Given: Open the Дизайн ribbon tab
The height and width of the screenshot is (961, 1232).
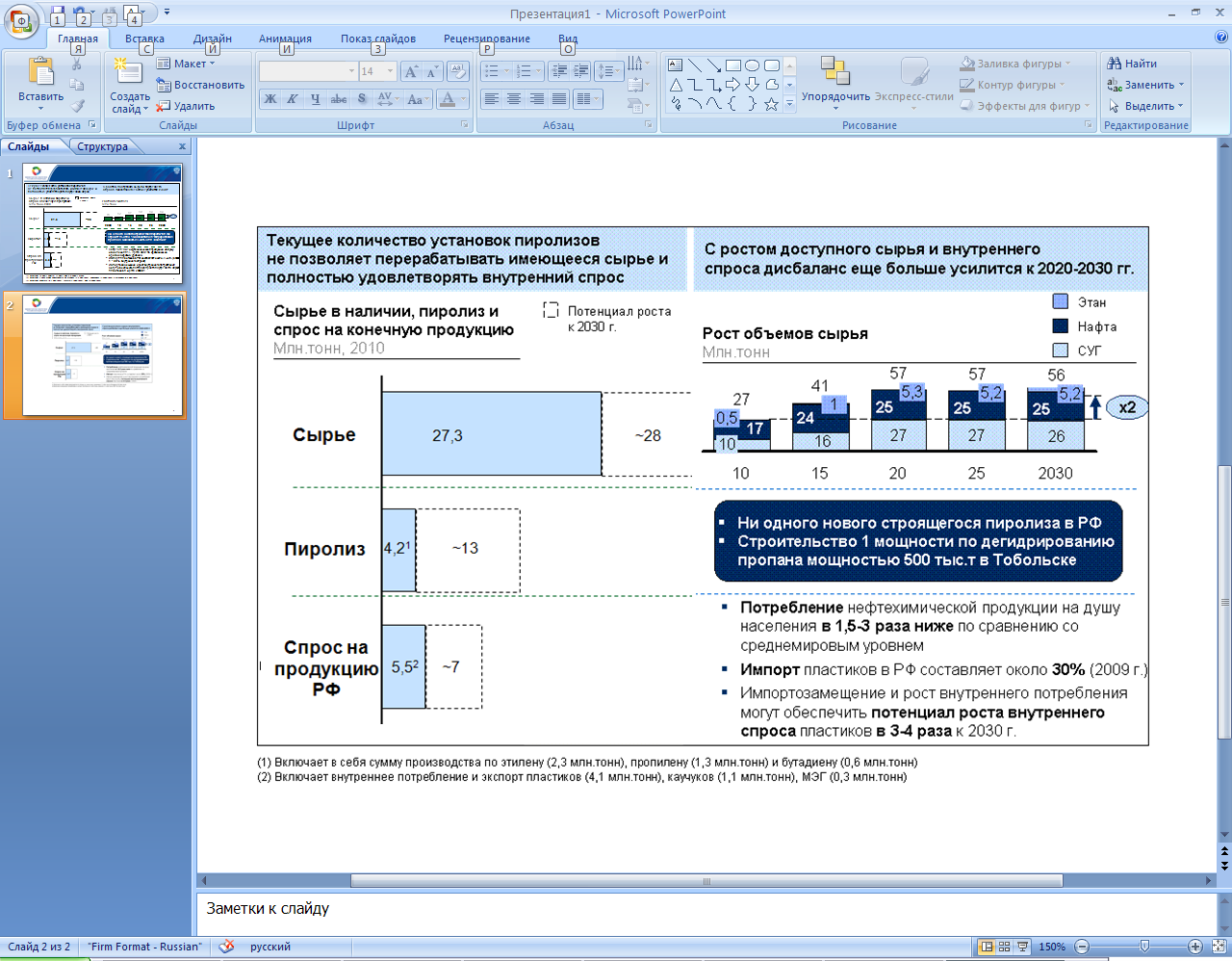Looking at the screenshot, I should coord(213,39).
